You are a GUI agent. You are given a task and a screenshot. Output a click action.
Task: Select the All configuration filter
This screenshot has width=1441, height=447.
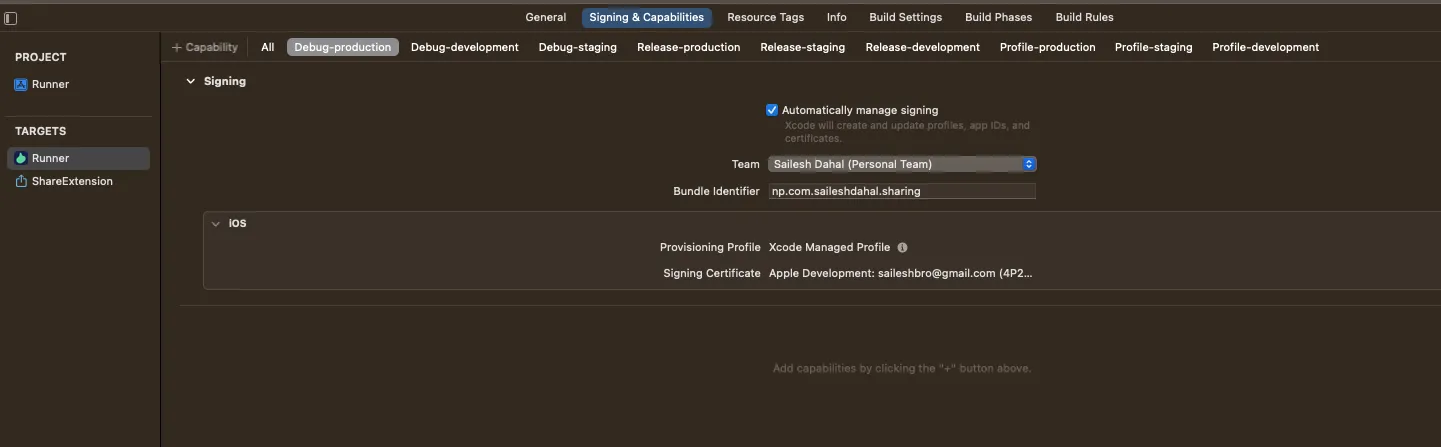click(268, 47)
